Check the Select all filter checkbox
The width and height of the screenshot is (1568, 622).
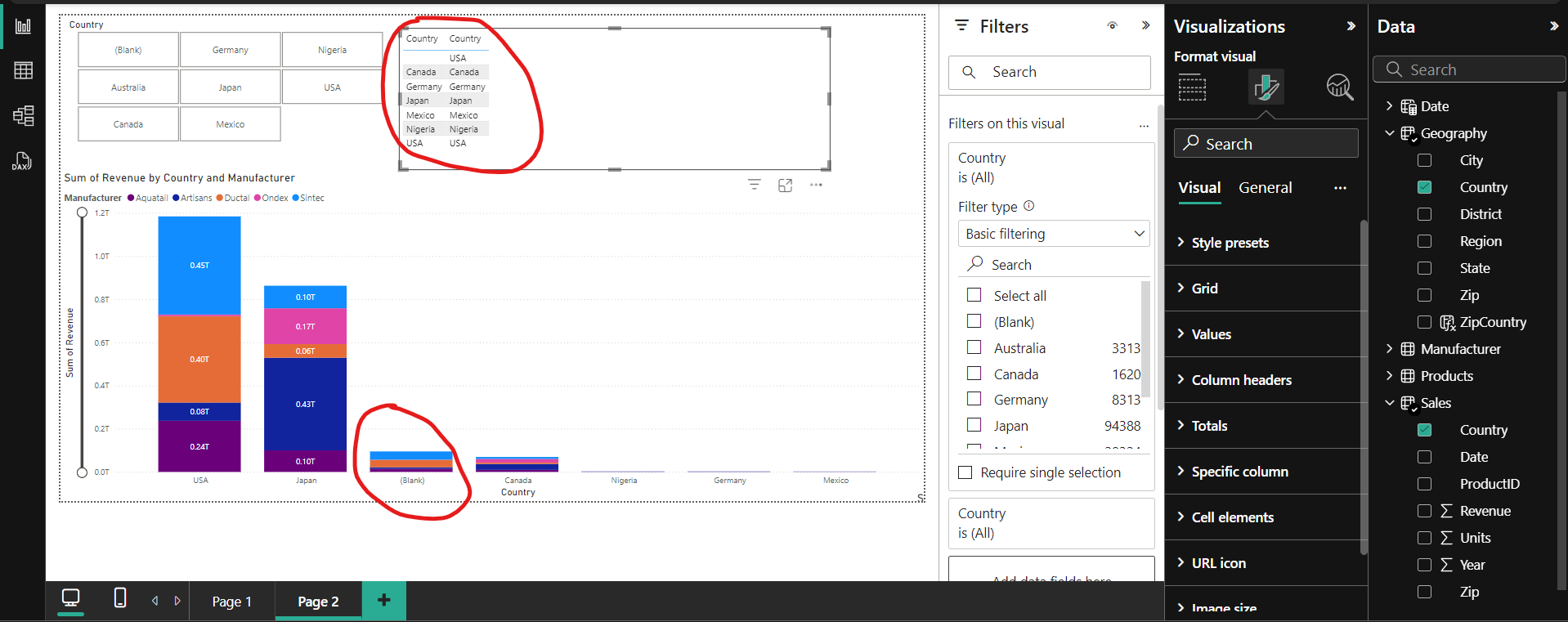coord(974,295)
